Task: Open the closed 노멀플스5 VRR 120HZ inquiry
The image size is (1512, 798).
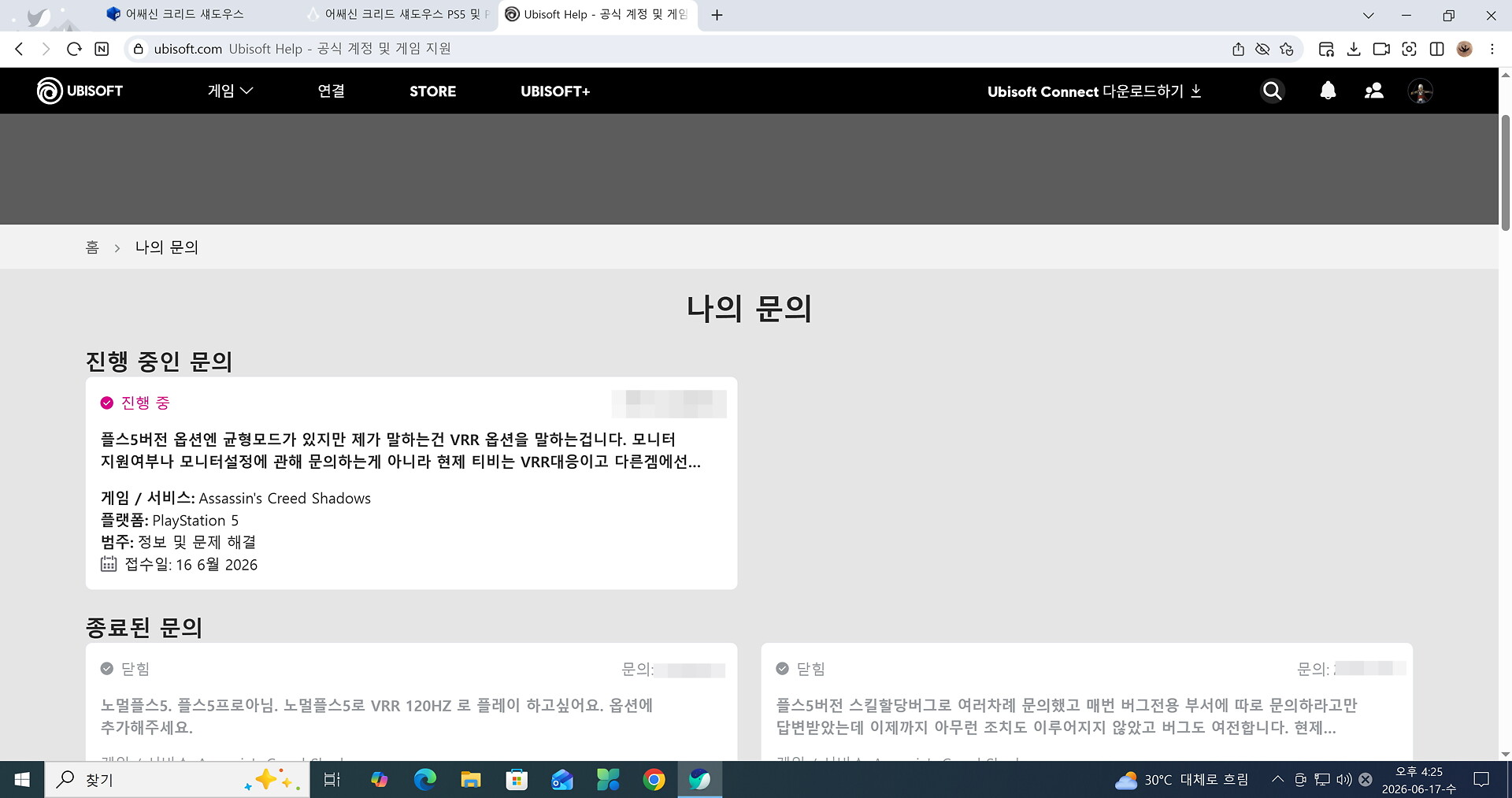Action: (411, 701)
